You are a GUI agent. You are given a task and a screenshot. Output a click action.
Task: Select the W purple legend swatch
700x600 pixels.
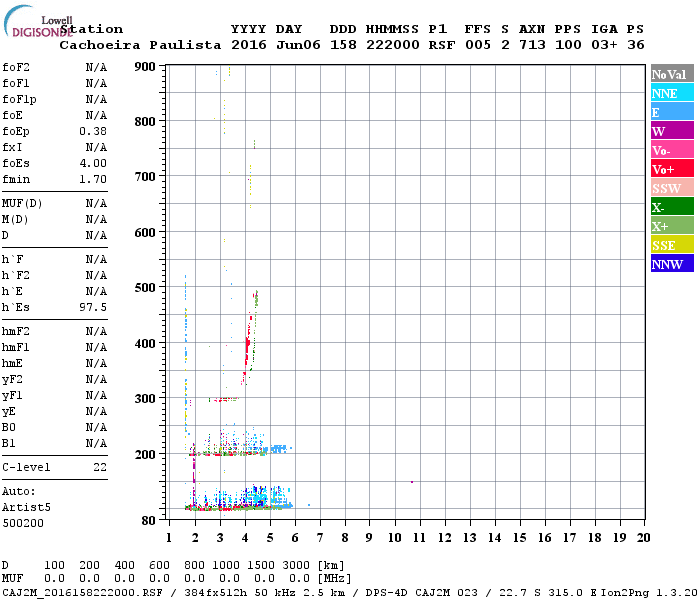click(672, 131)
